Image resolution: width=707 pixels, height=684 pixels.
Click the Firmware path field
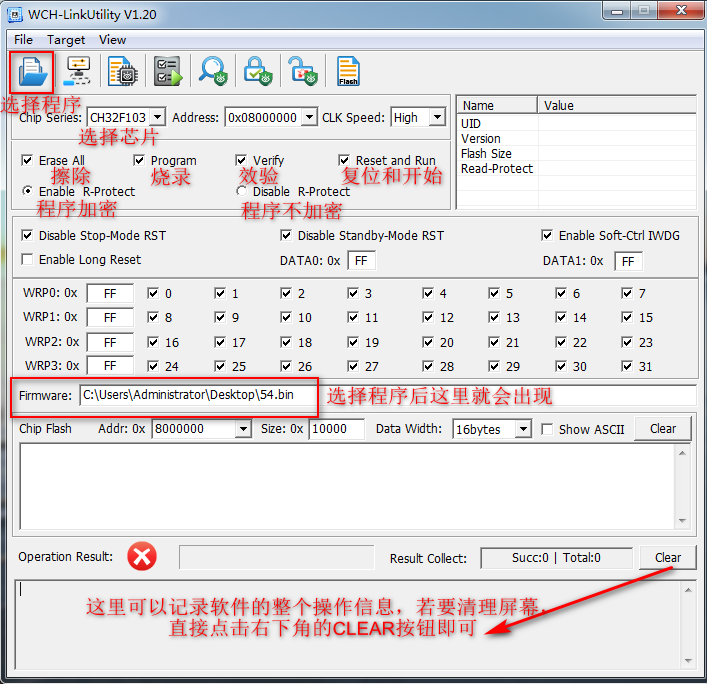coord(388,395)
